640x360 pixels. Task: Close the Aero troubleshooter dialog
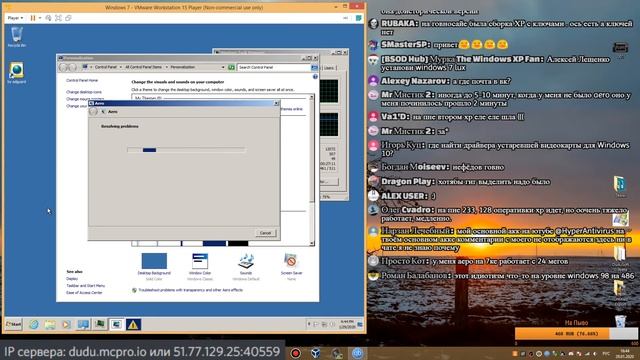(276, 103)
